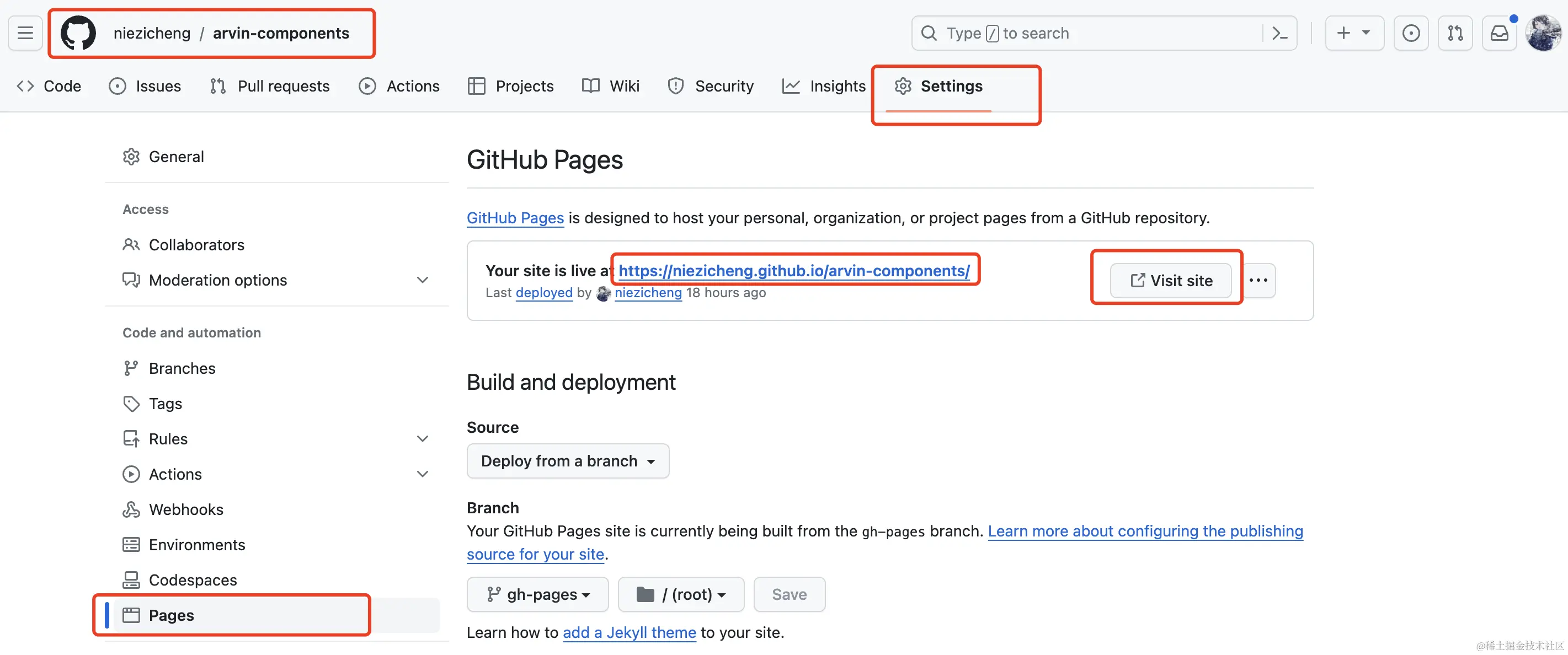Screen dimensions: 1568x655
Task: Select Pages in settings sidebar
Action: tap(277, 615)
